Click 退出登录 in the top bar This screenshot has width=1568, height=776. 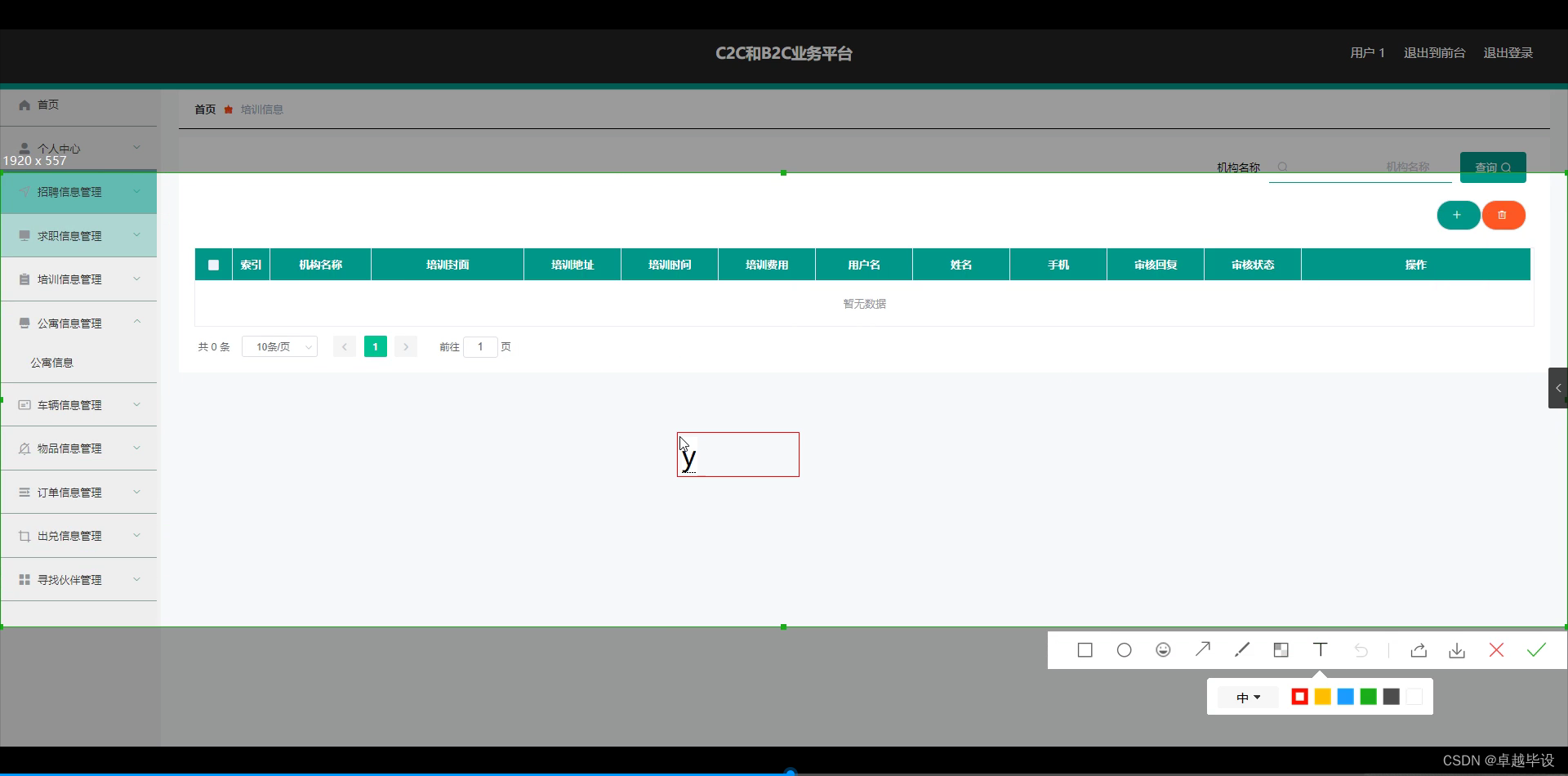(1508, 52)
